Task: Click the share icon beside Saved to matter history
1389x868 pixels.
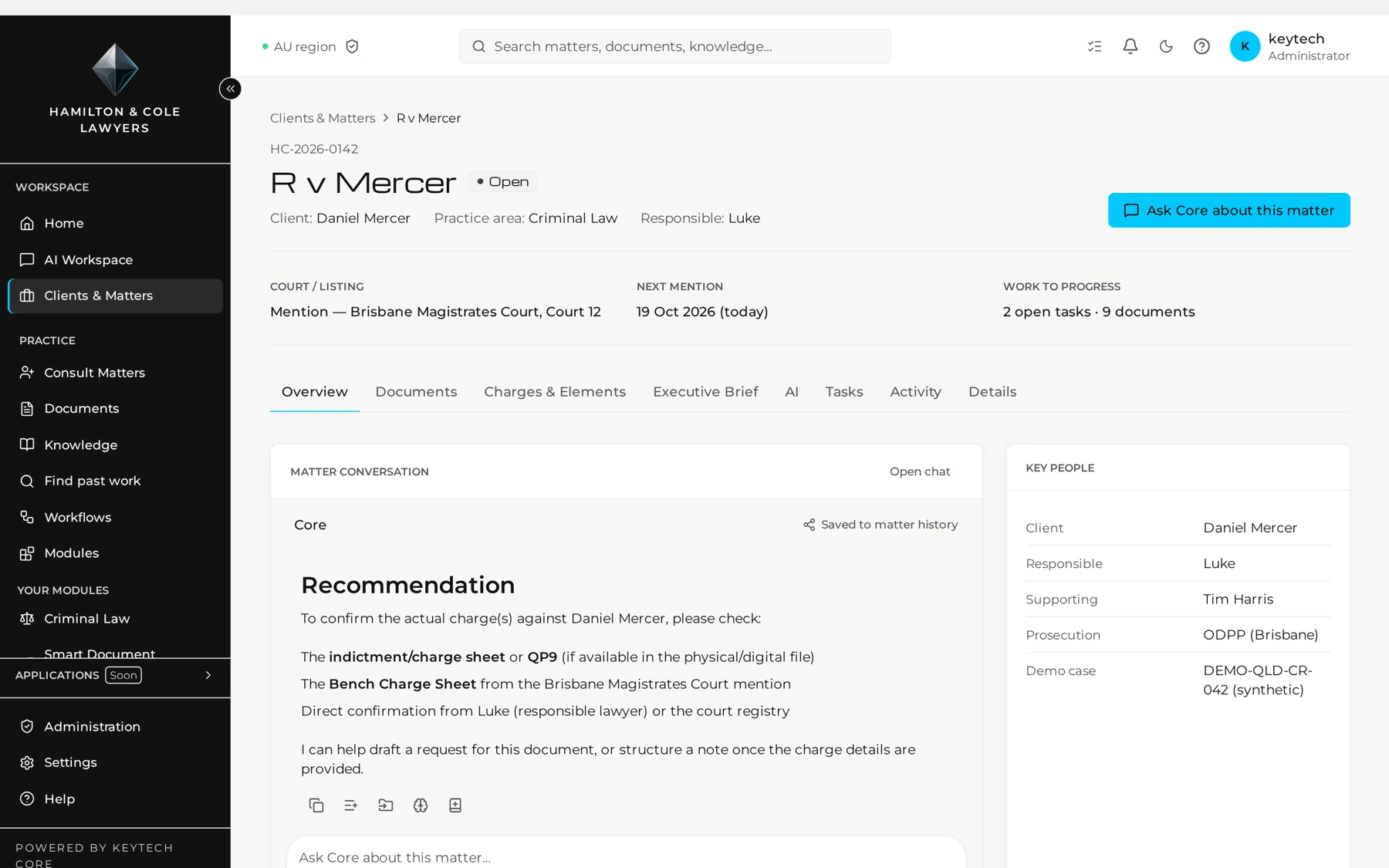Action: [x=809, y=525]
